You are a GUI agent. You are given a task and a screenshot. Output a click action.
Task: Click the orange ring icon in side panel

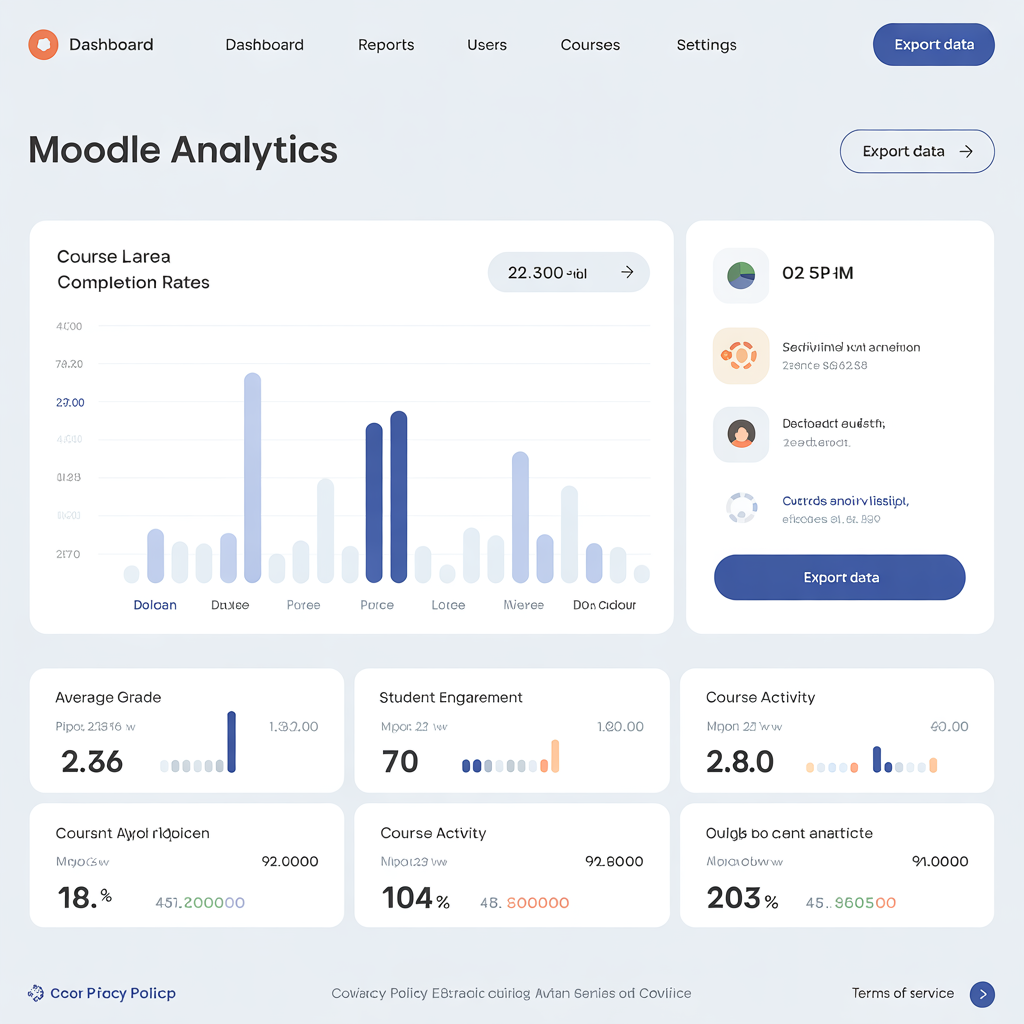point(741,356)
